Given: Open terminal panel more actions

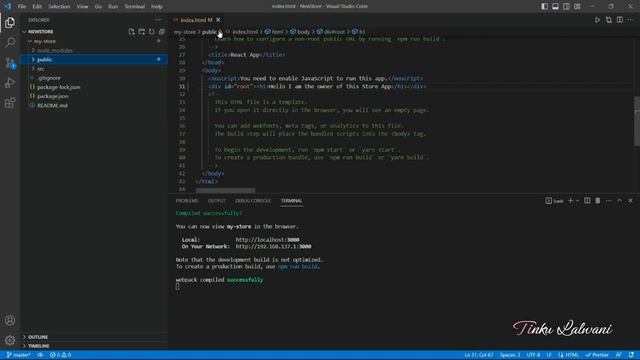Looking at the screenshot, I should click(x=609, y=201).
